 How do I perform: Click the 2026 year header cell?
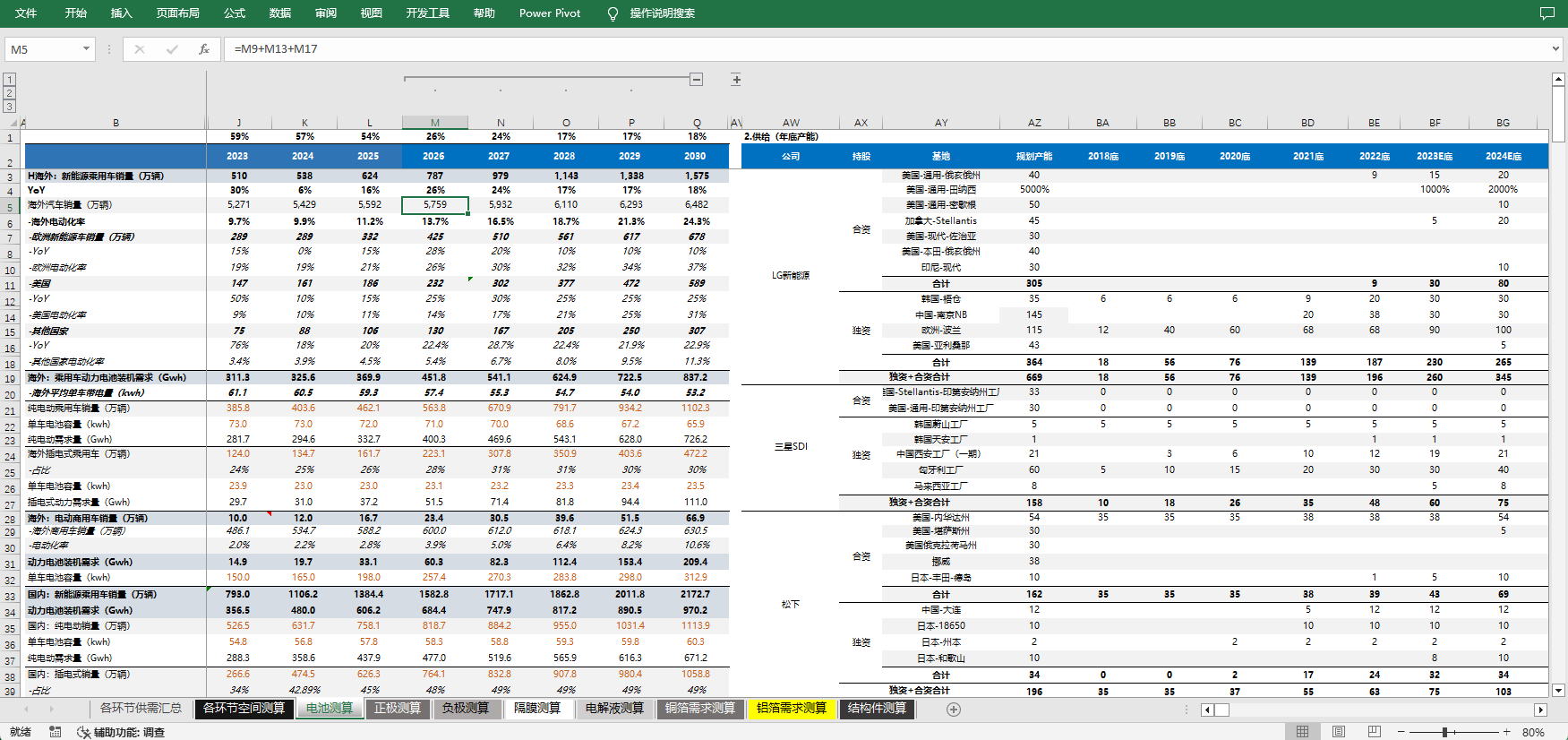click(435, 156)
